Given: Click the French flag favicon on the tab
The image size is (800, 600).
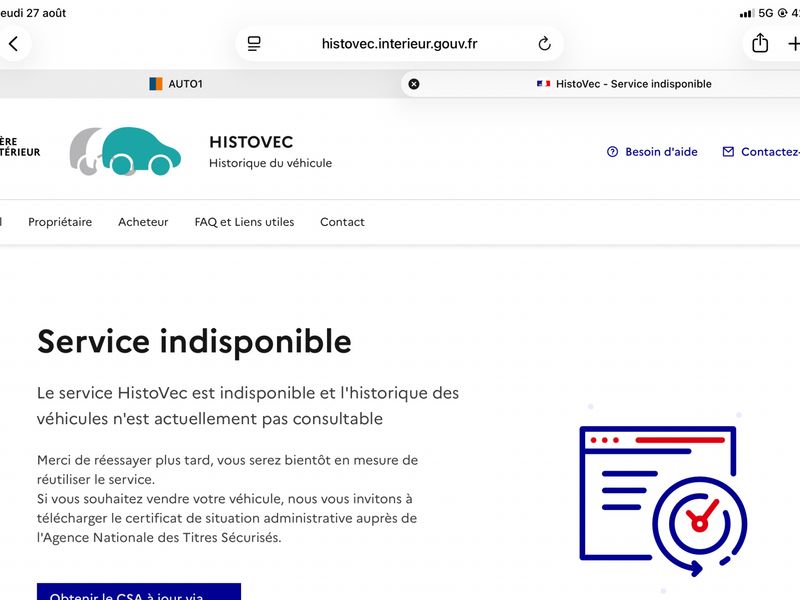Looking at the screenshot, I should coord(543,84).
